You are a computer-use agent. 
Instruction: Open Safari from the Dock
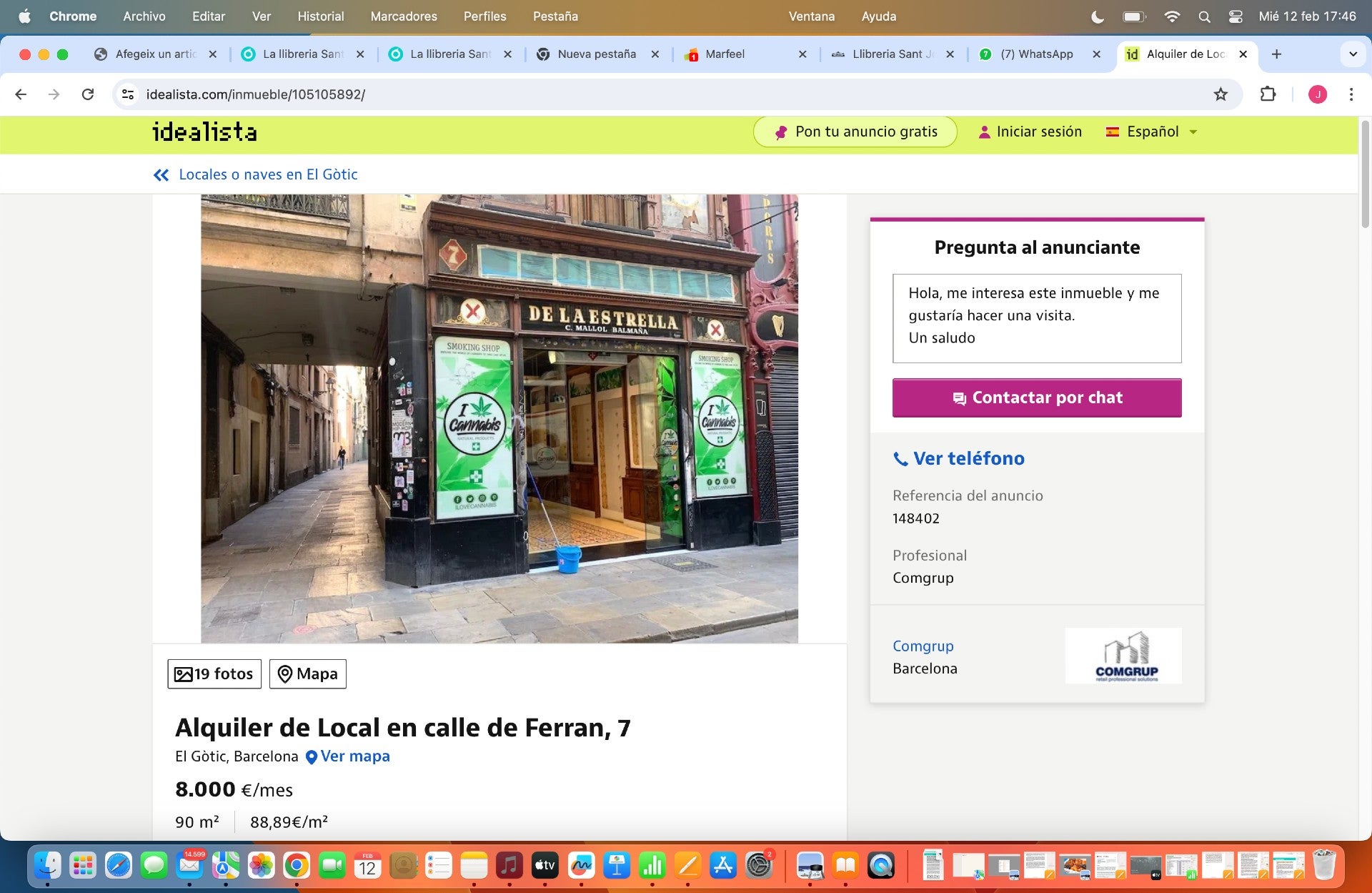point(119,866)
